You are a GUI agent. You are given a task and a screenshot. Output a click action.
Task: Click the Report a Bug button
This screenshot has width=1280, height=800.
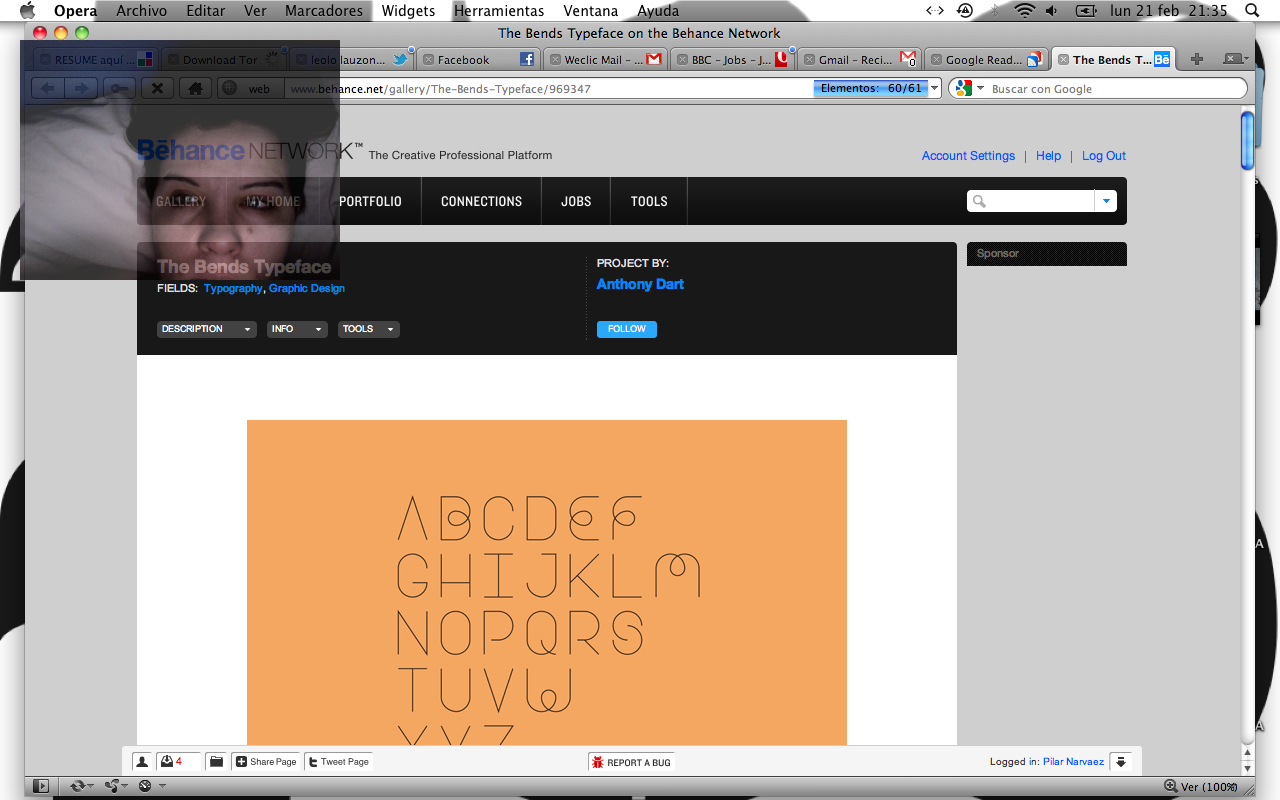632,762
